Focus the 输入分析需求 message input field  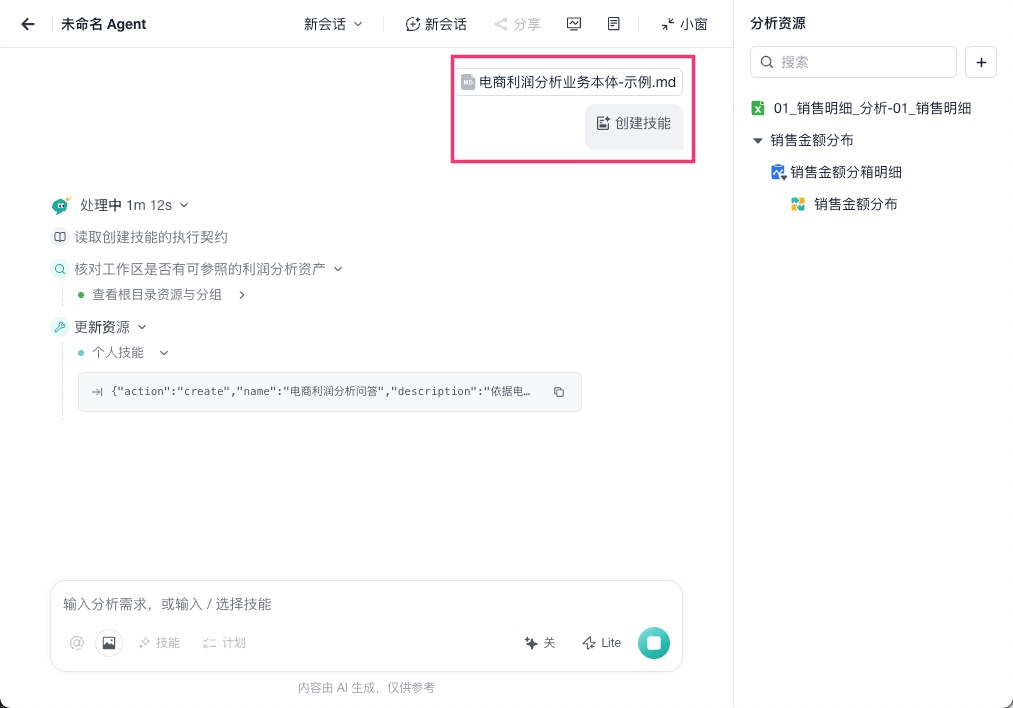coord(366,604)
